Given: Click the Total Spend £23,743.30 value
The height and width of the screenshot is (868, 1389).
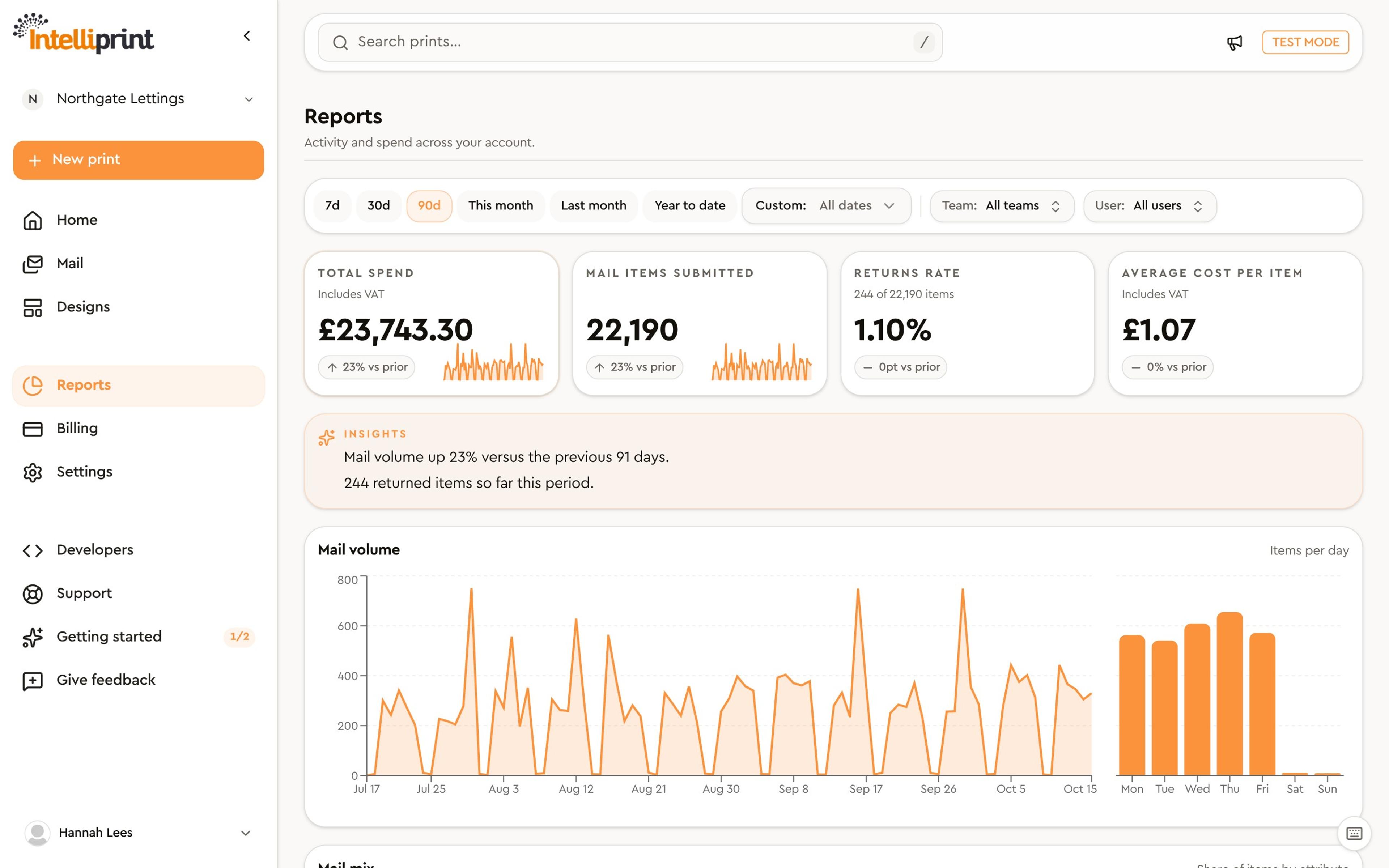Looking at the screenshot, I should [x=395, y=330].
